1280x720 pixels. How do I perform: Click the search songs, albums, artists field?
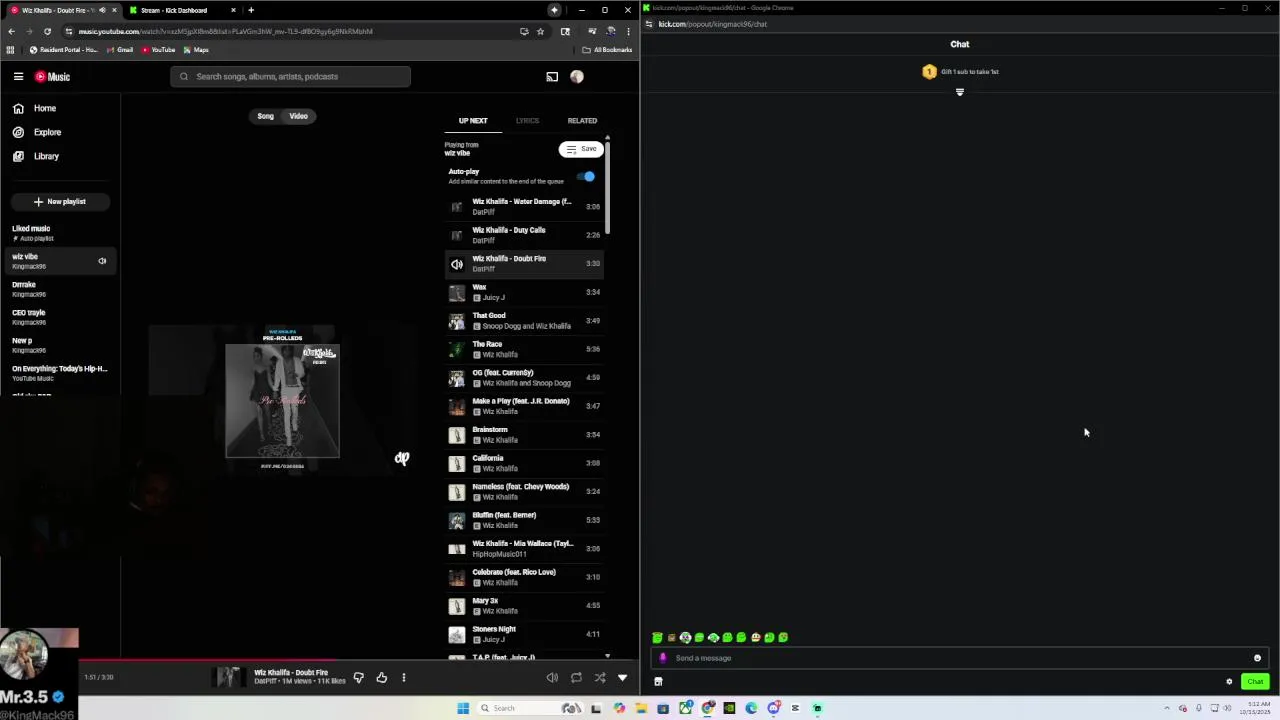tap(290, 76)
